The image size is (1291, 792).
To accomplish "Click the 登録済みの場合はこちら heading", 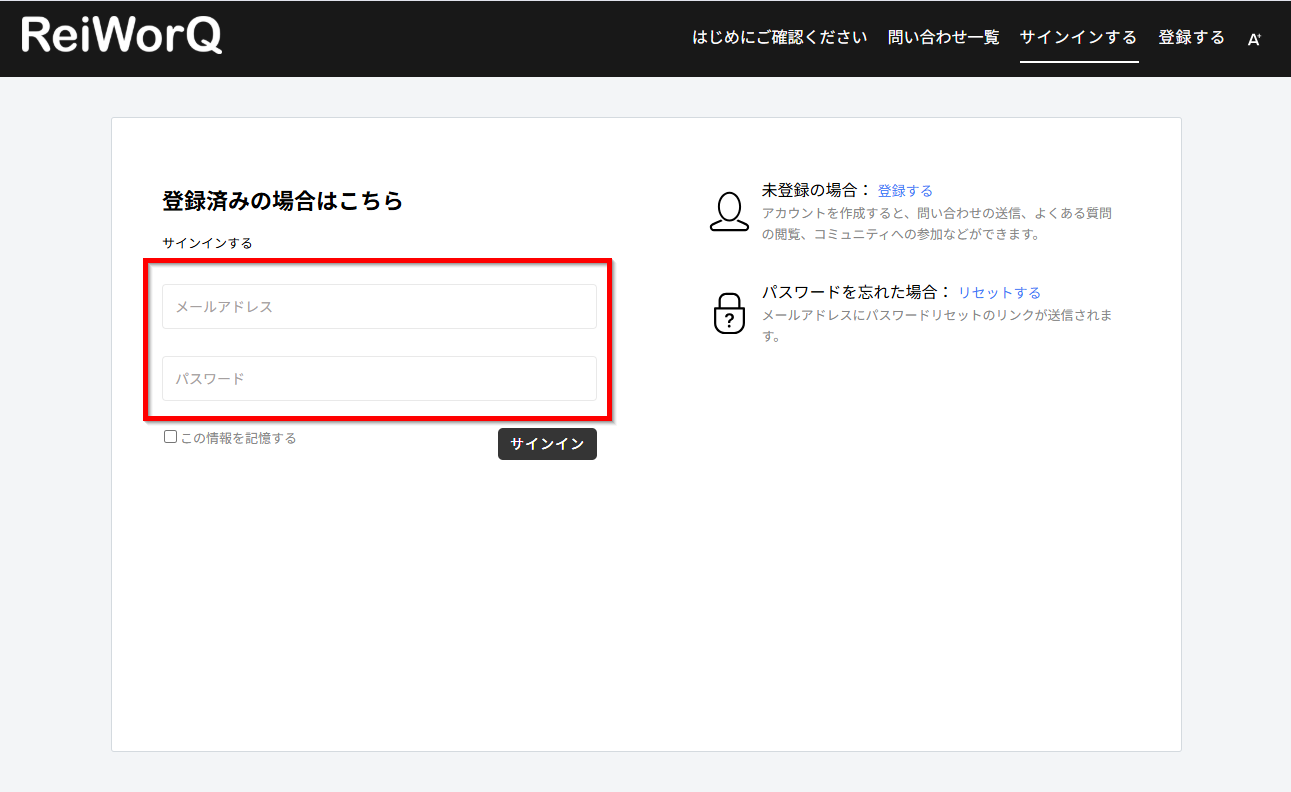I will 282,201.
